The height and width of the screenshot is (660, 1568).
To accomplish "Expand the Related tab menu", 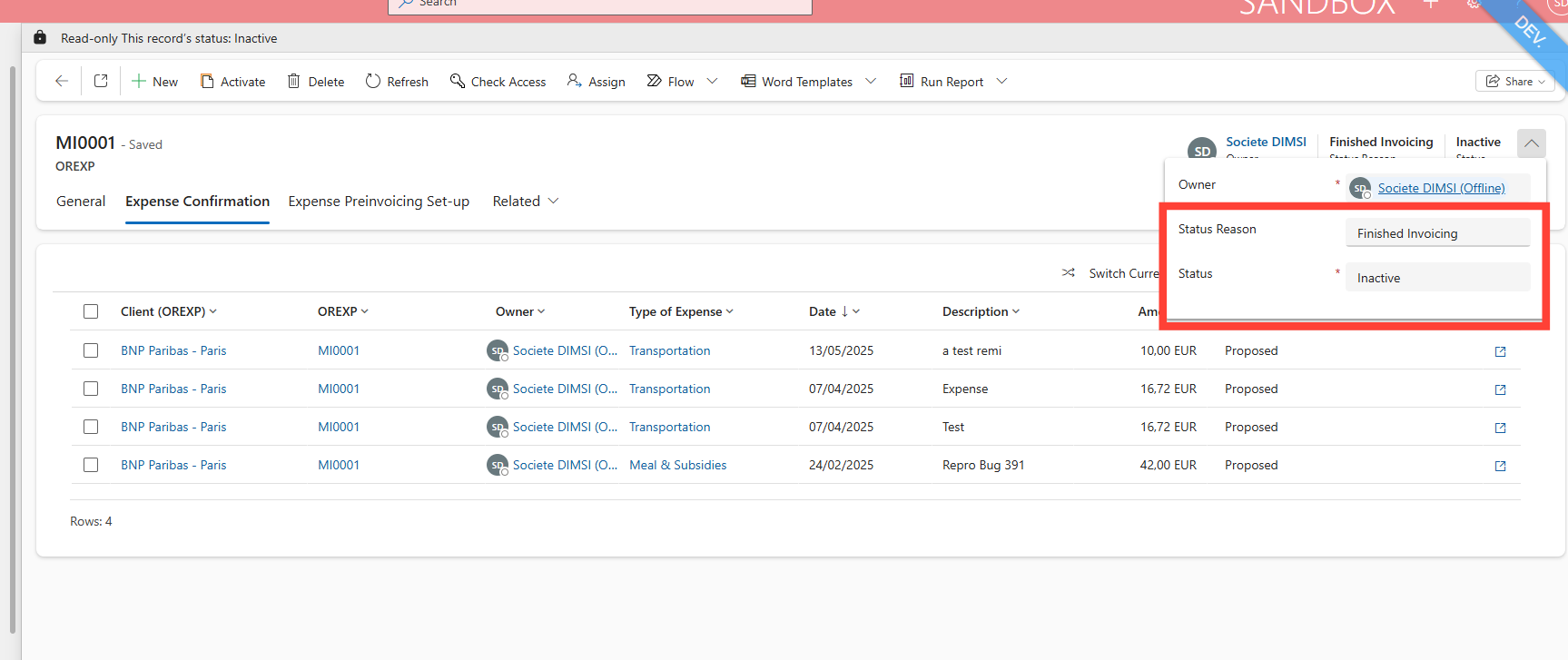I will click(x=526, y=202).
